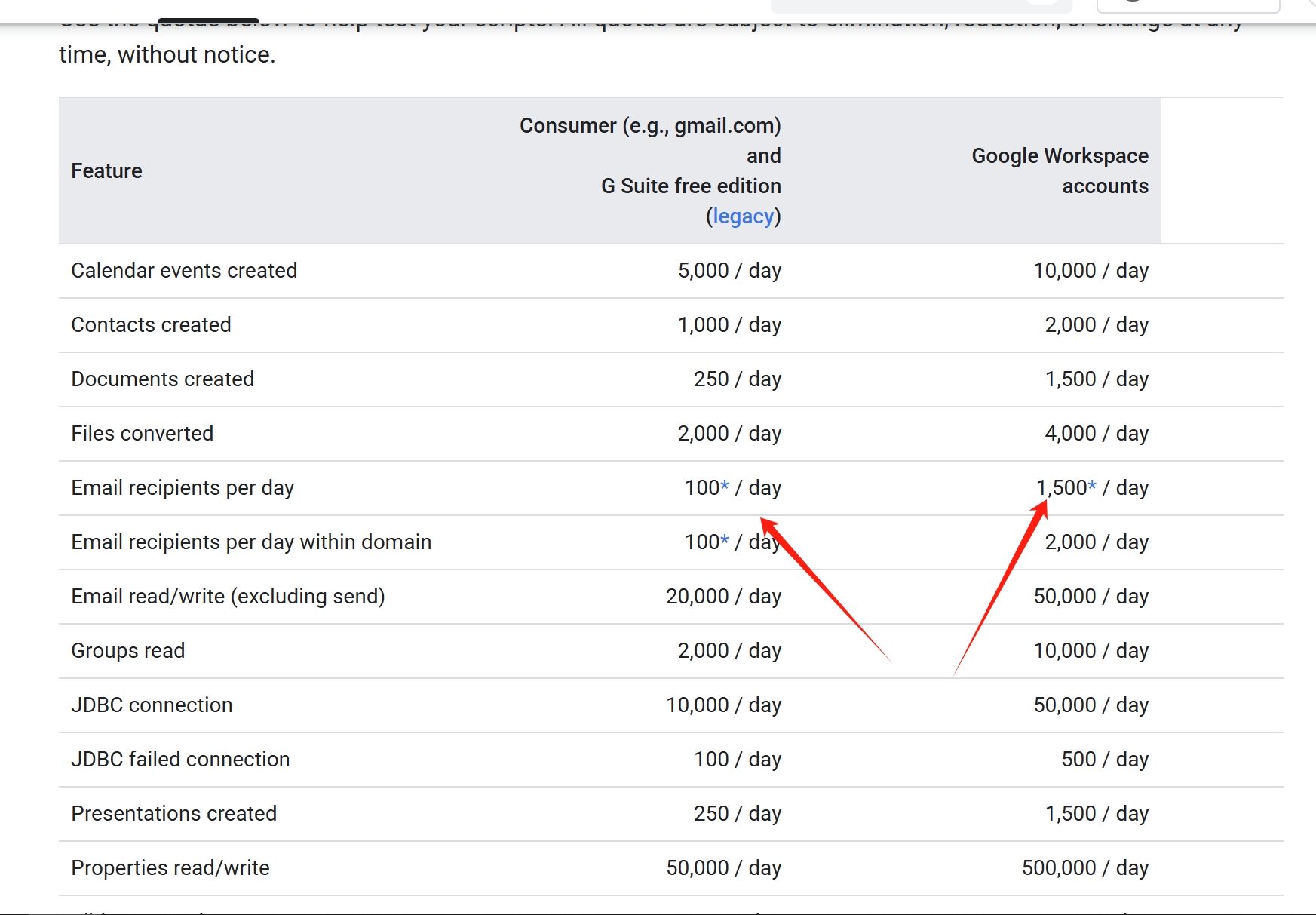
Task: Open the "legacy" link in the table header
Action: (x=743, y=216)
